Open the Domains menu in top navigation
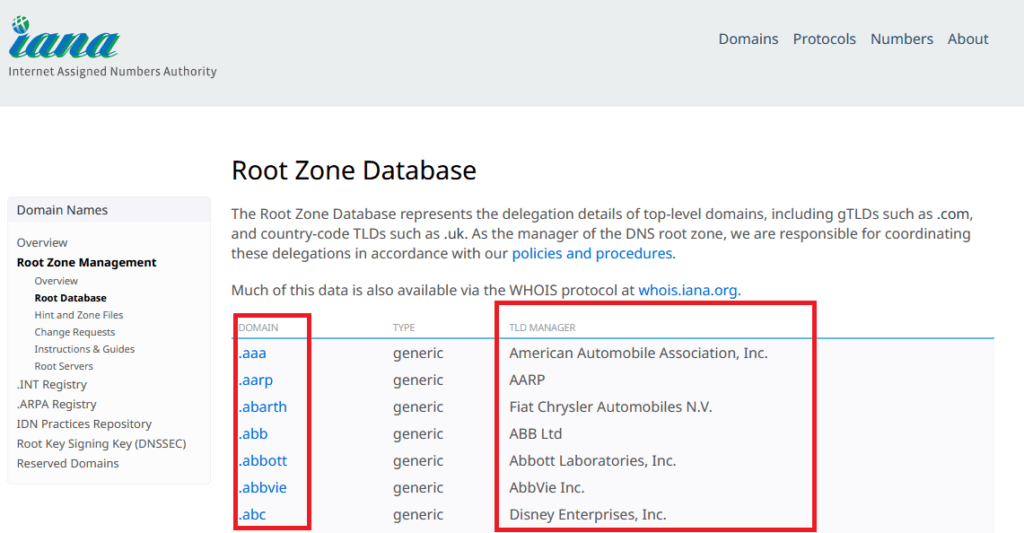Viewport: 1024px width, 533px height. pyautogui.click(x=748, y=39)
